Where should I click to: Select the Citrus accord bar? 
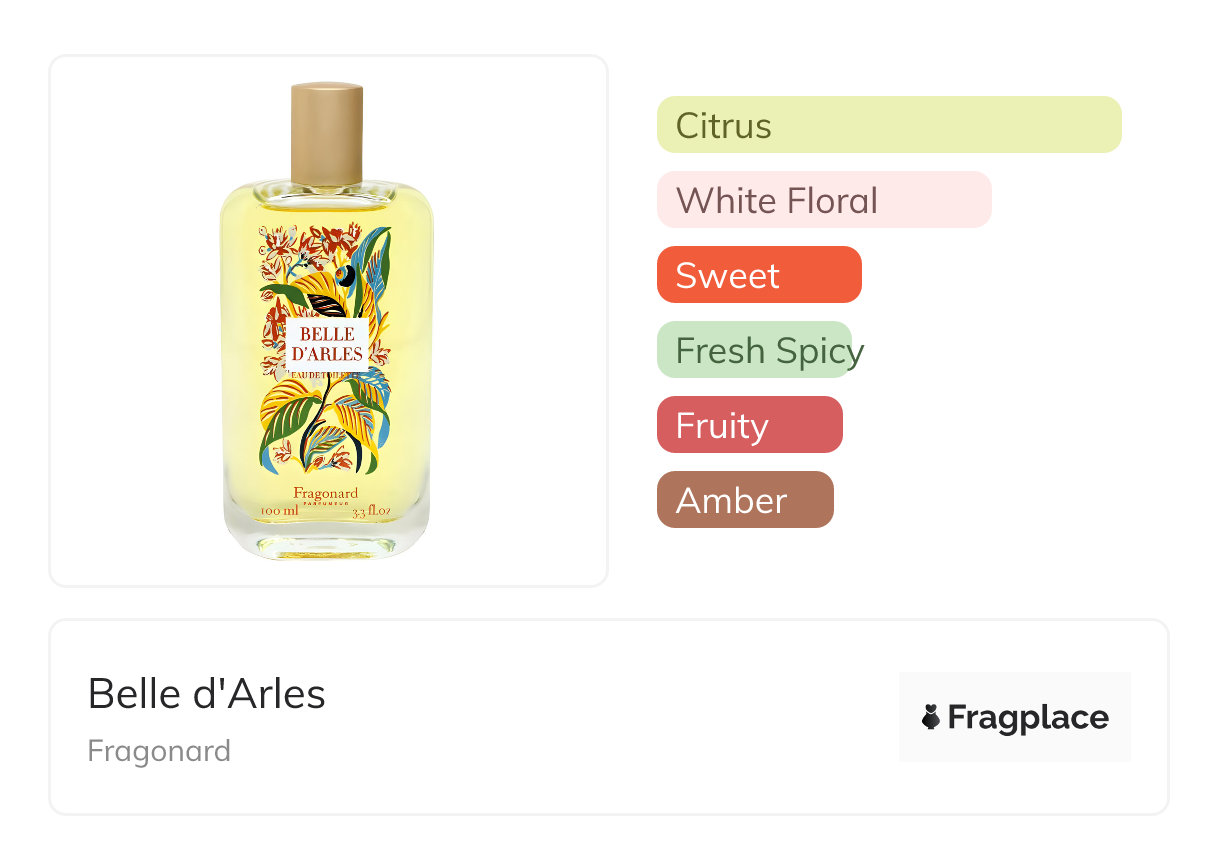click(x=888, y=125)
